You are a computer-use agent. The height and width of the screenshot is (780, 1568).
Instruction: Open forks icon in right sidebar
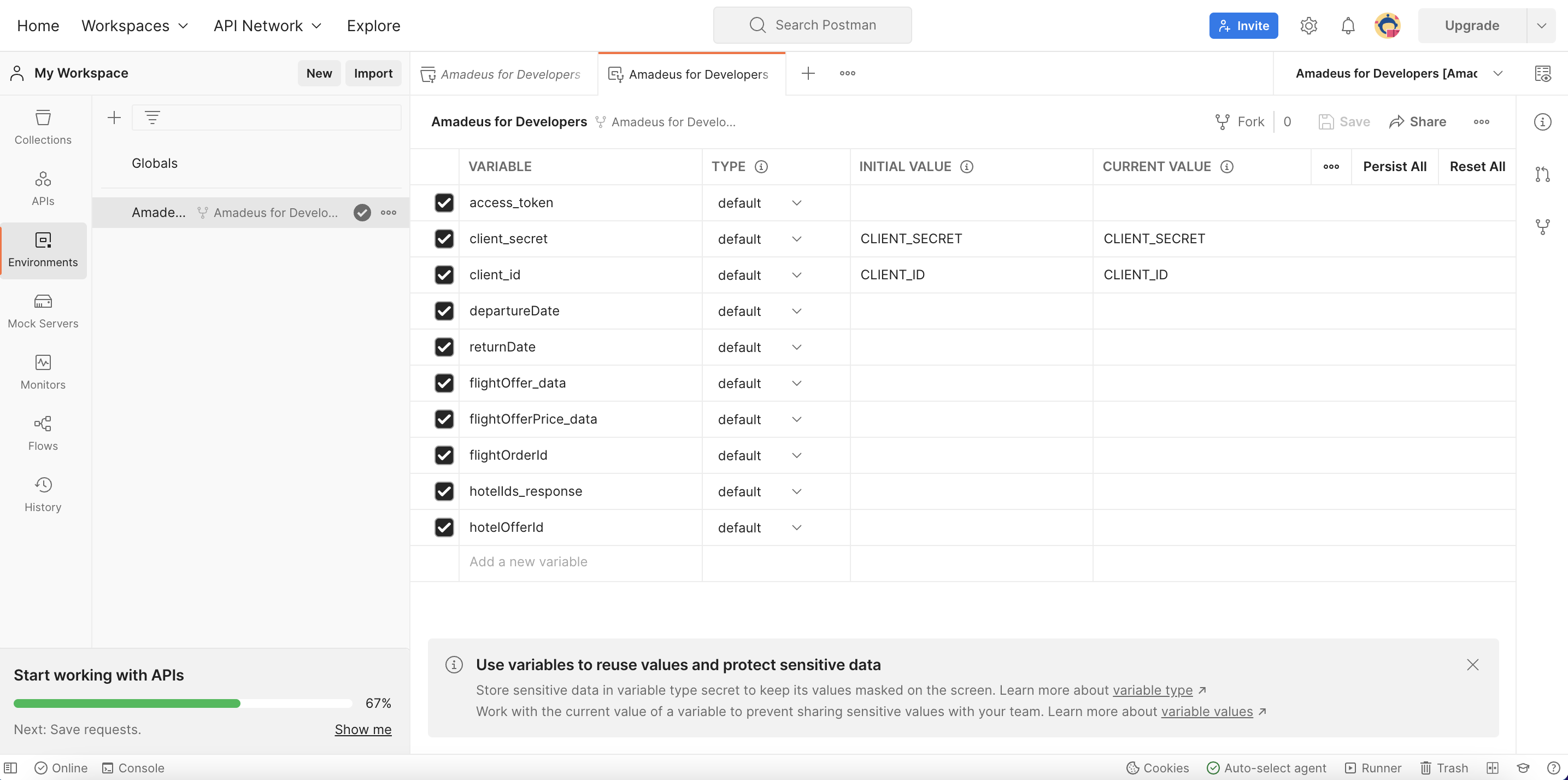(1542, 227)
